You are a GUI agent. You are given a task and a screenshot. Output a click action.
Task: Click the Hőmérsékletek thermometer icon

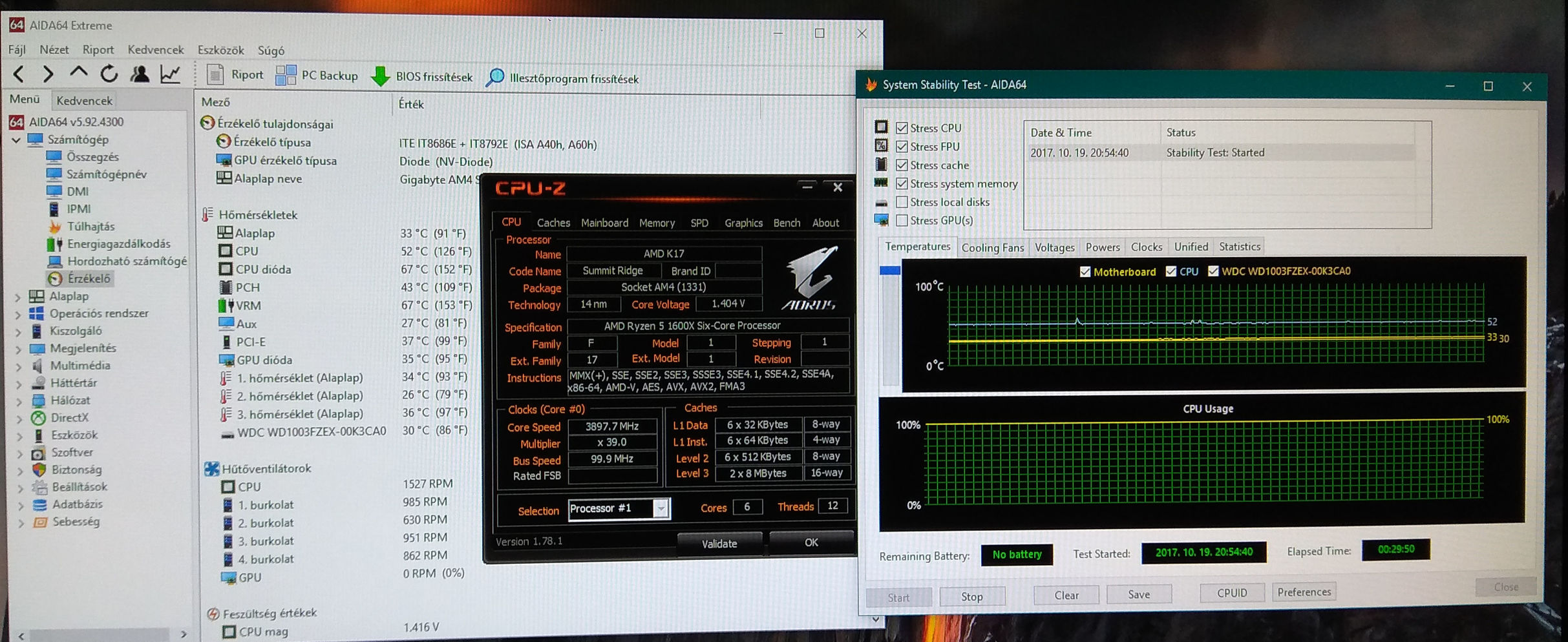click(208, 214)
